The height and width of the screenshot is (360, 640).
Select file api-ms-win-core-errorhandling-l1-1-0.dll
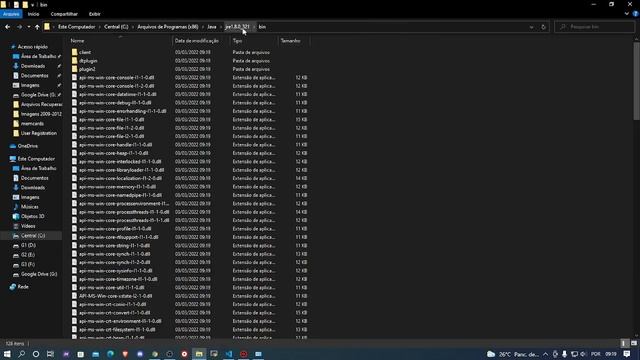pos(122,111)
